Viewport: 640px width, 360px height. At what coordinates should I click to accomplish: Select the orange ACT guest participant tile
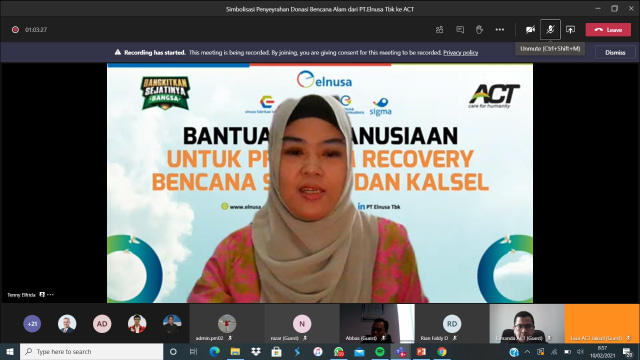tap(602, 323)
